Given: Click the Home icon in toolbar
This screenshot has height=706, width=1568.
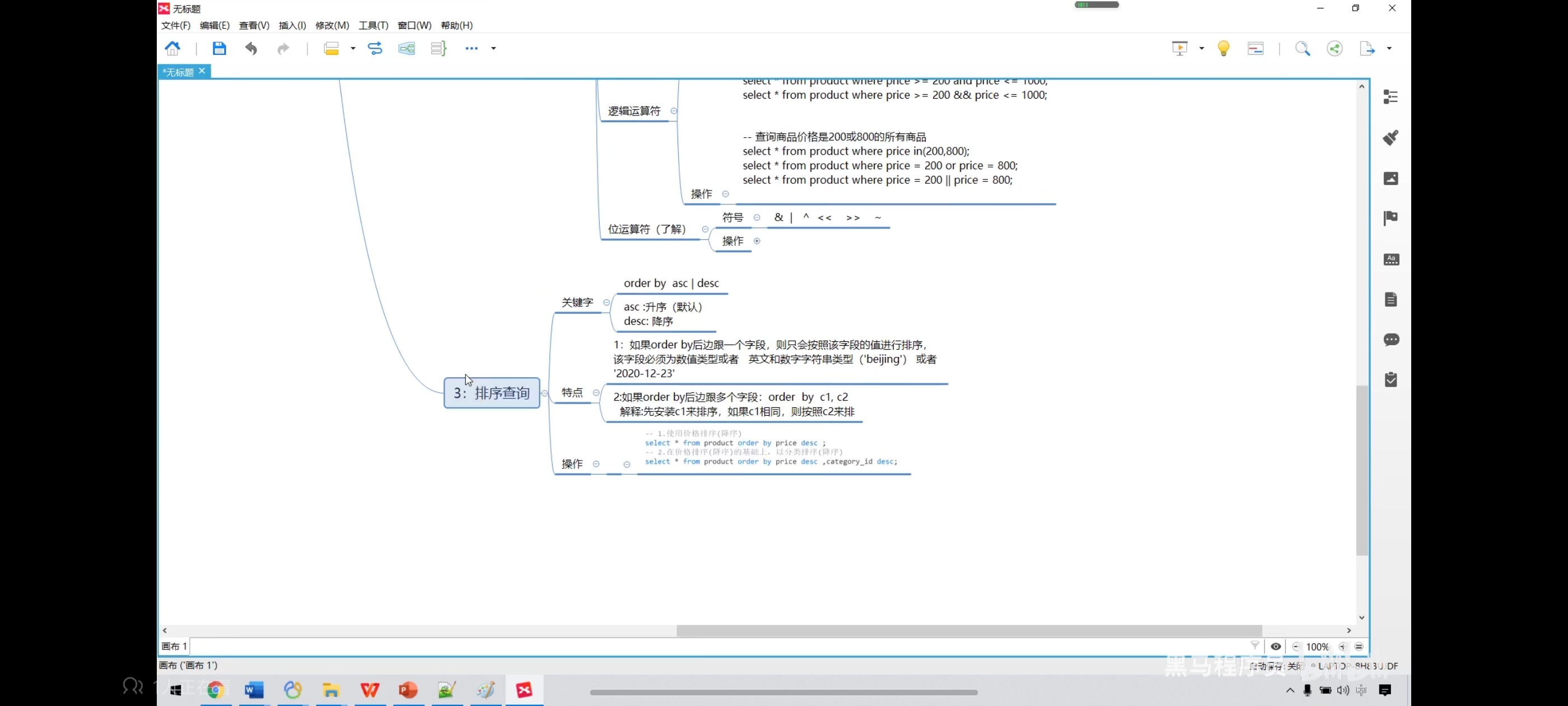Looking at the screenshot, I should pyautogui.click(x=173, y=48).
